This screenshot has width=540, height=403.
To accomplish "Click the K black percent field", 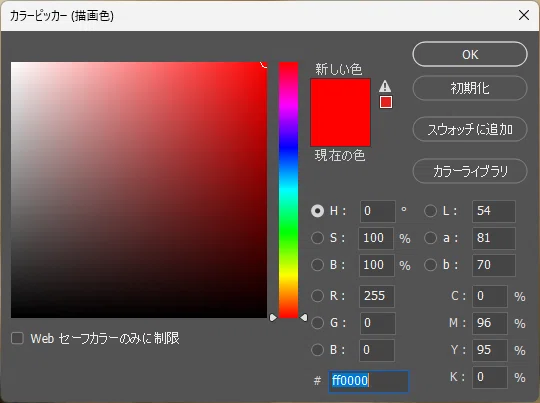I will coord(490,377).
